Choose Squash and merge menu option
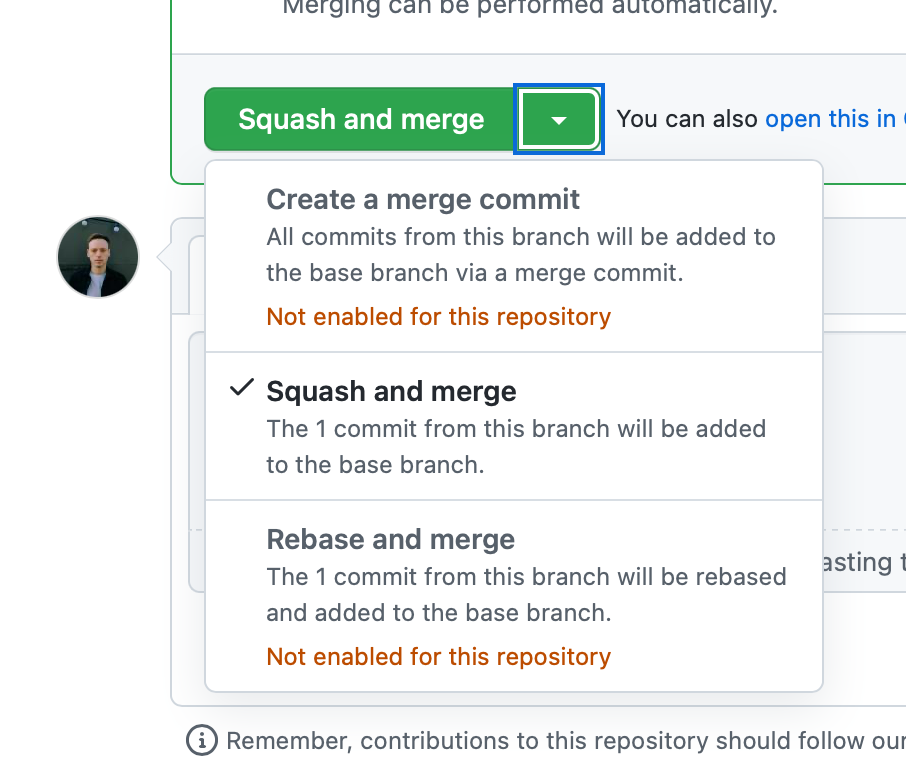 coord(514,426)
